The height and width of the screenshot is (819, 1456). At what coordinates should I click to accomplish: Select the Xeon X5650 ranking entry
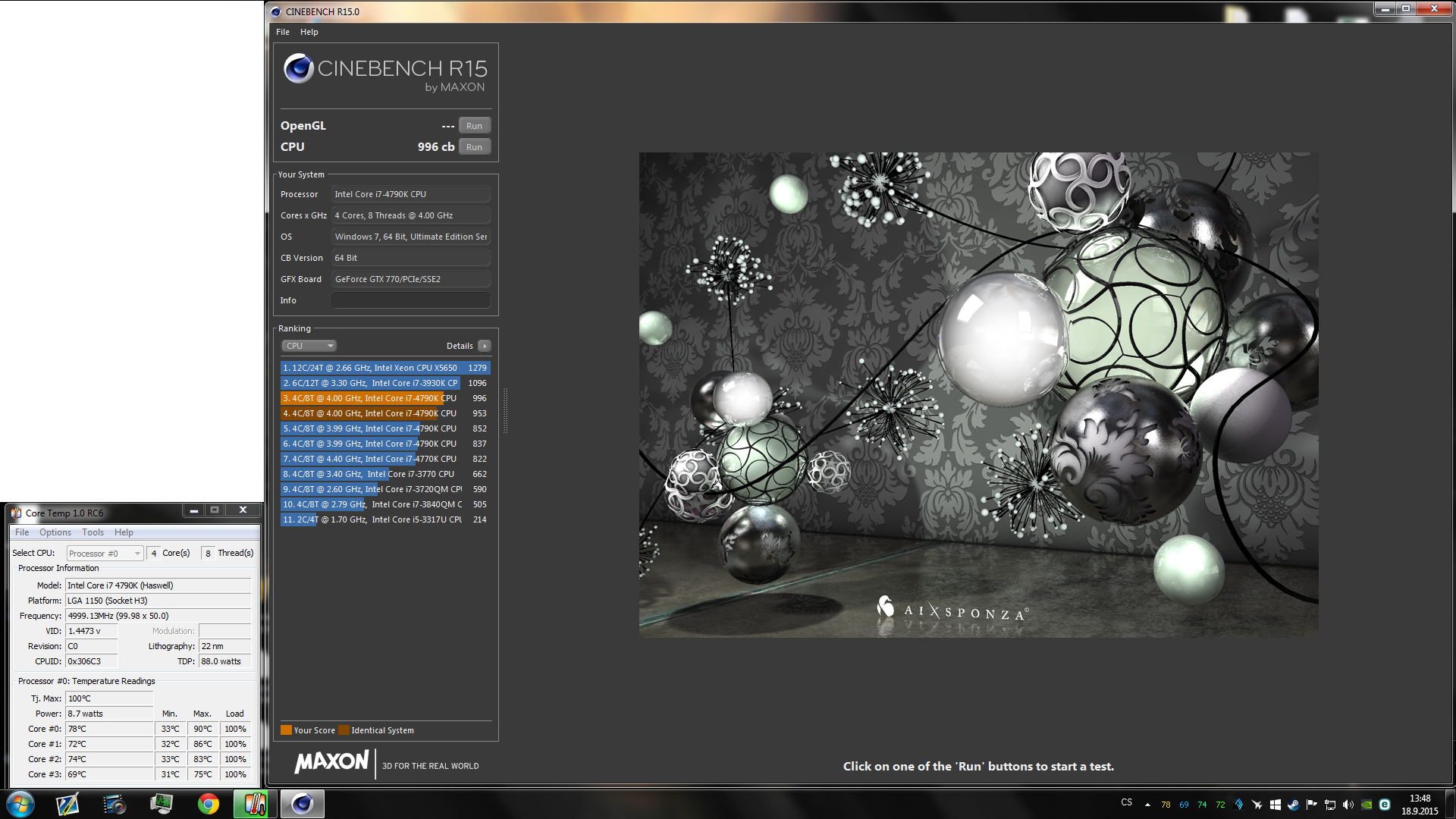coord(385,368)
